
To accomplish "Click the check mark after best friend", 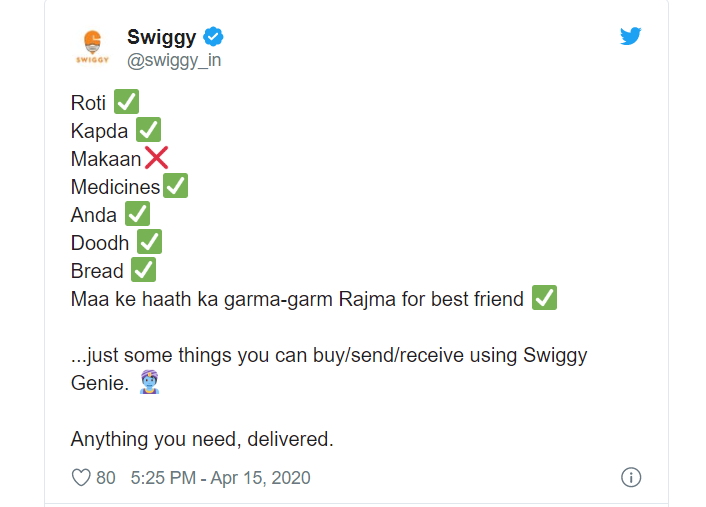I will tap(544, 298).
